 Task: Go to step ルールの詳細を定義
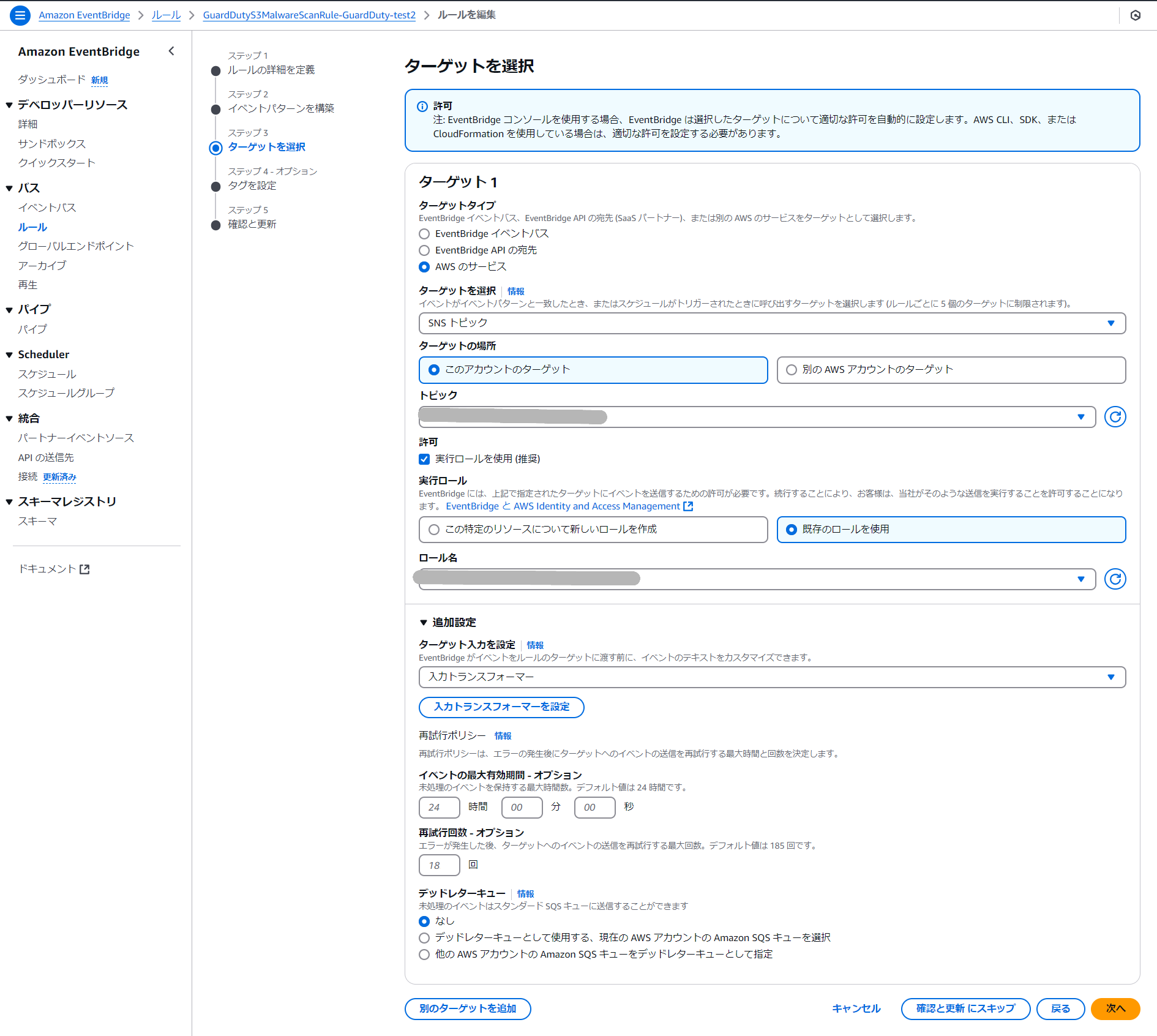click(271, 70)
